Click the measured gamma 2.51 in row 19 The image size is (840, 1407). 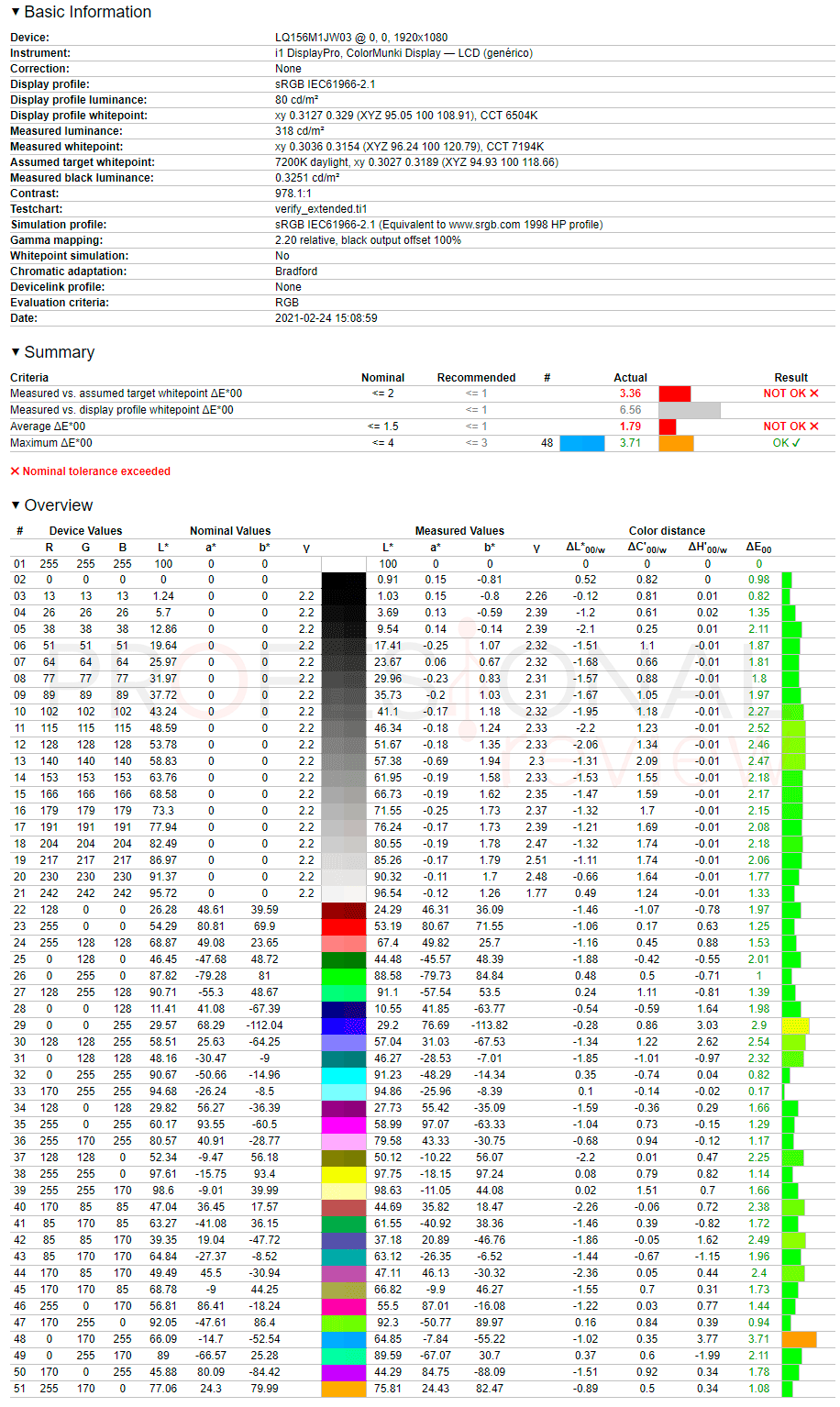(x=536, y=860)
